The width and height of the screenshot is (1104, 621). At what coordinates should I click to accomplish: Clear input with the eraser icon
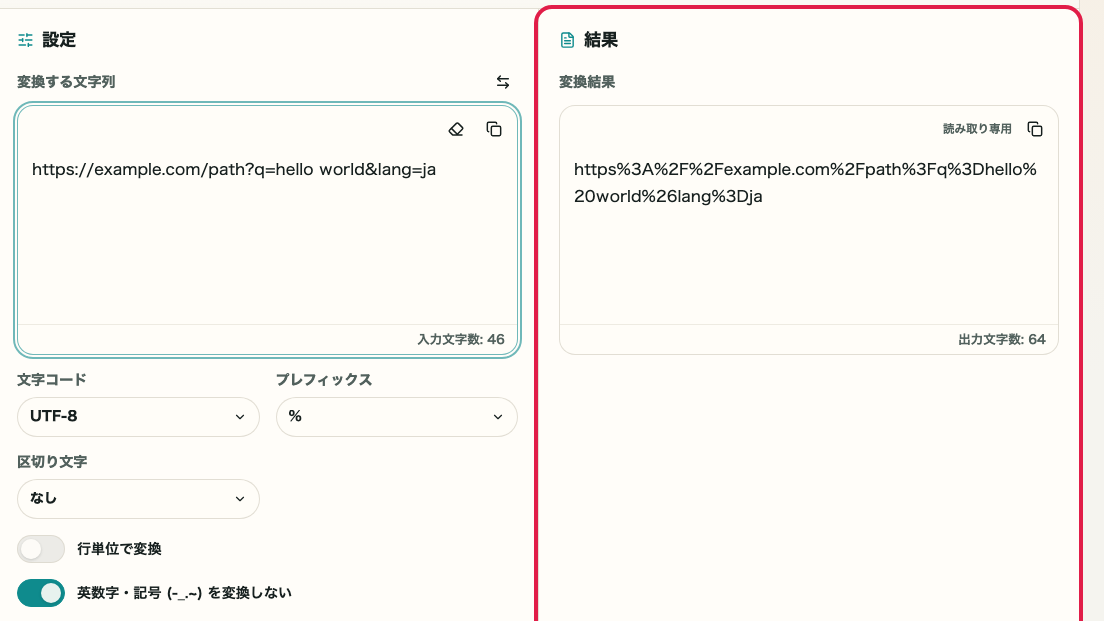[x=456, y=130]
